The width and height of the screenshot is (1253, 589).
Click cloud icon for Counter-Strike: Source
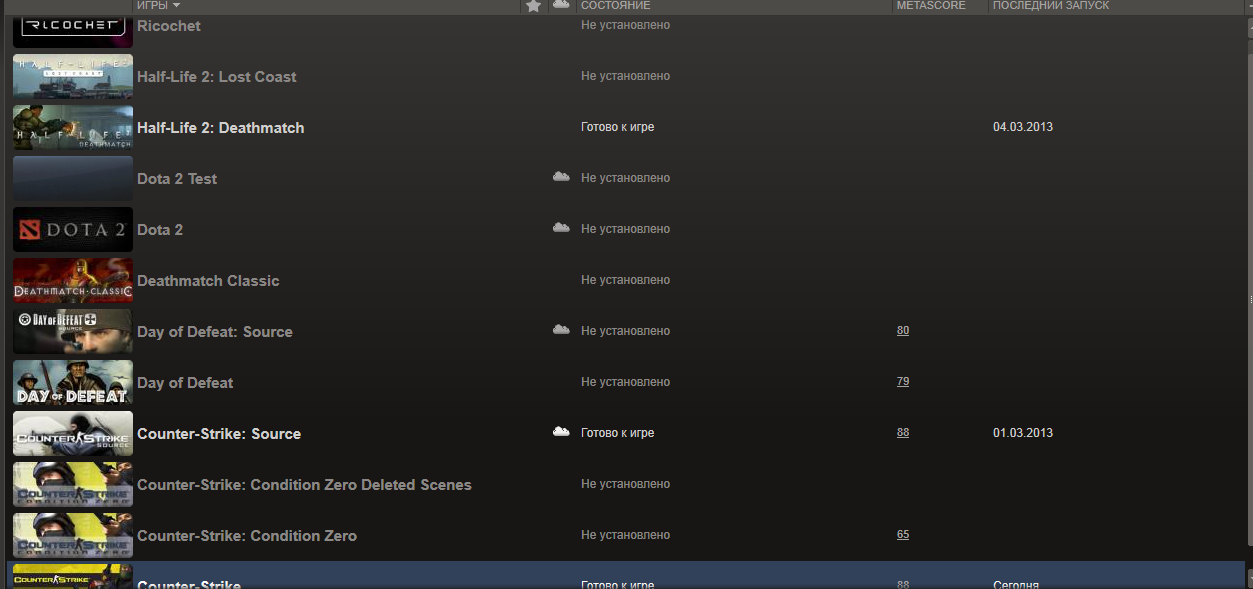click(x=561, y=432)
